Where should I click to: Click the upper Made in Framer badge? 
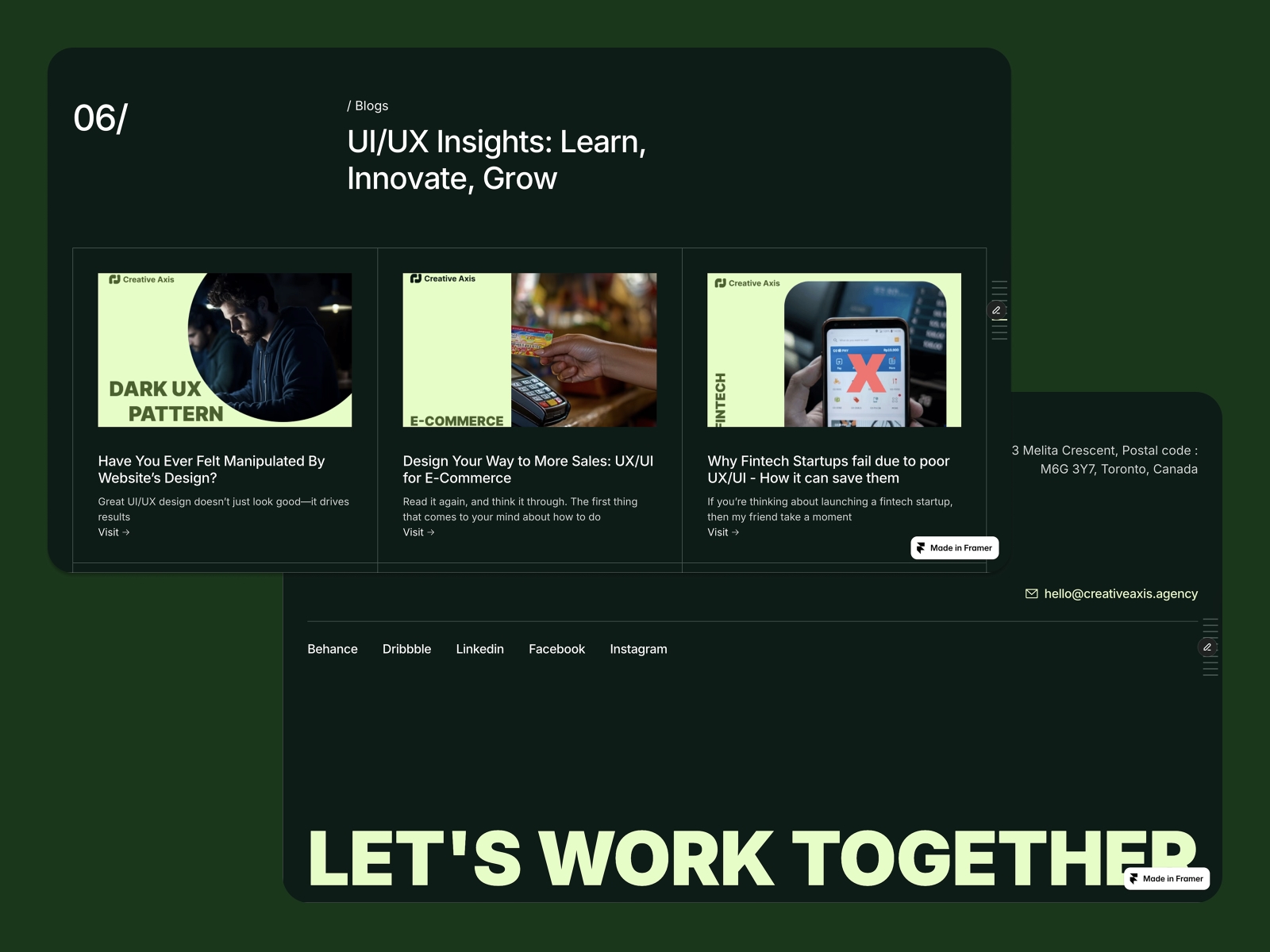click(x=955, y=547)
